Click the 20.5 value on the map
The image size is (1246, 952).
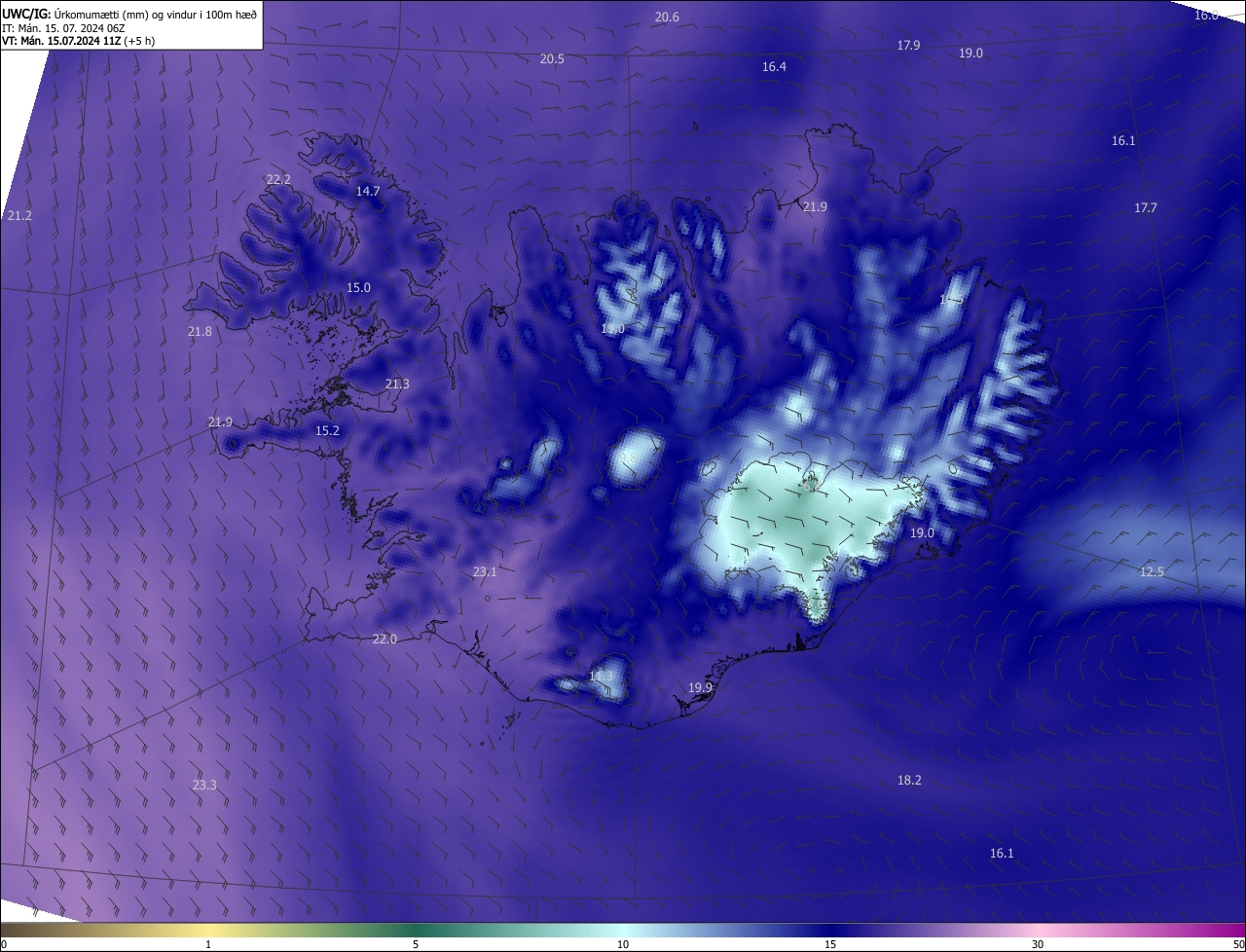point(552,59)
